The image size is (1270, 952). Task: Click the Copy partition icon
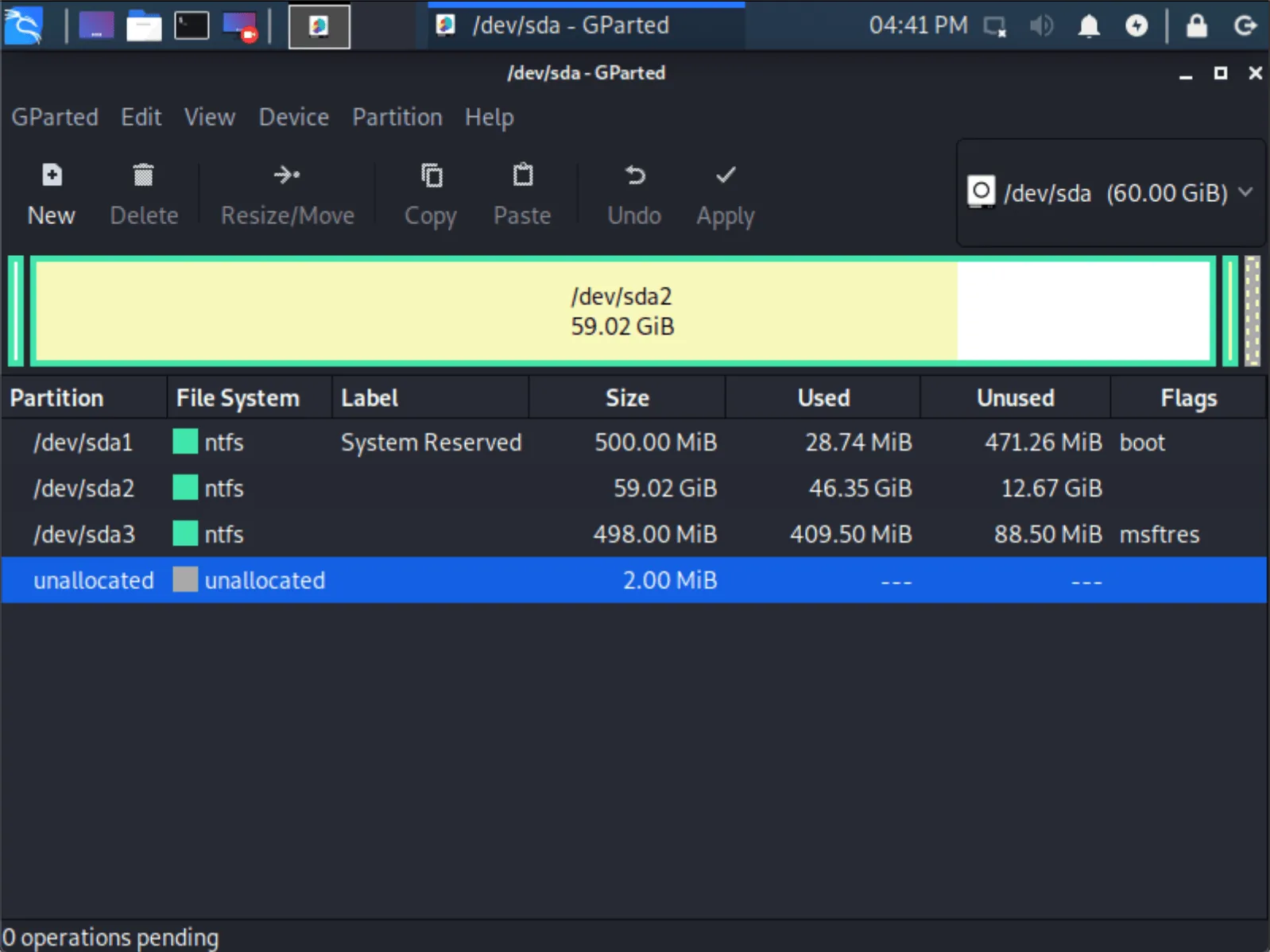431,175
